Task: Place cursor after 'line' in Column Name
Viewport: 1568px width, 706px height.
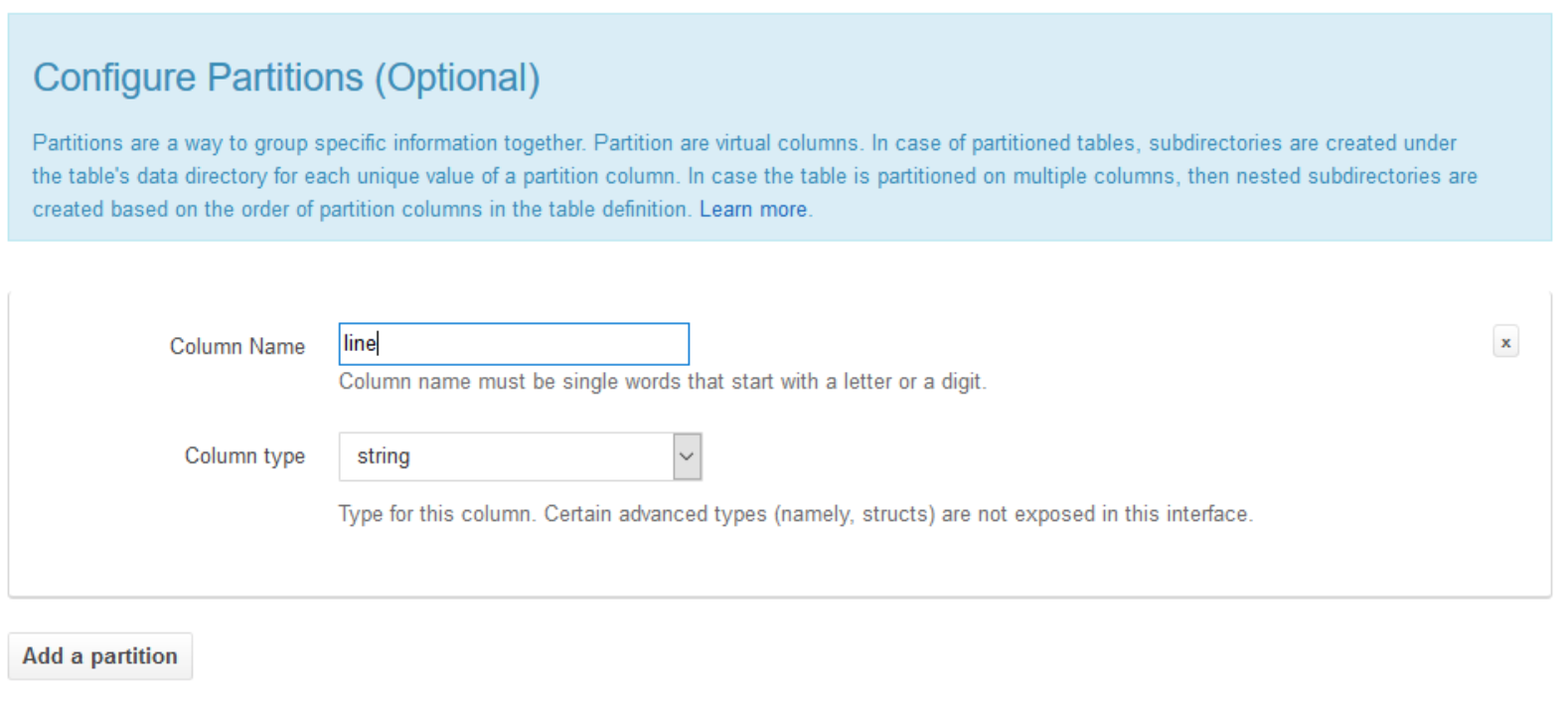Action: 379,344
